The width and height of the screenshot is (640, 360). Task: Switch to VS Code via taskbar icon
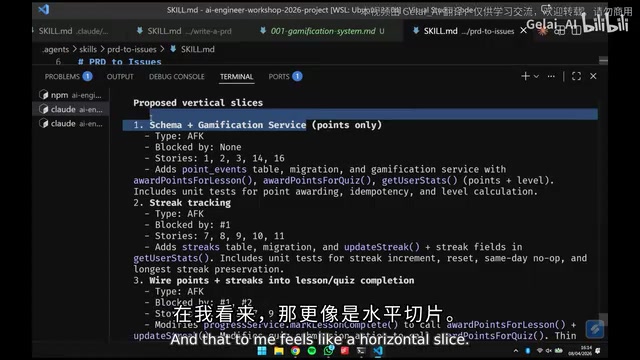click(378, 351)
